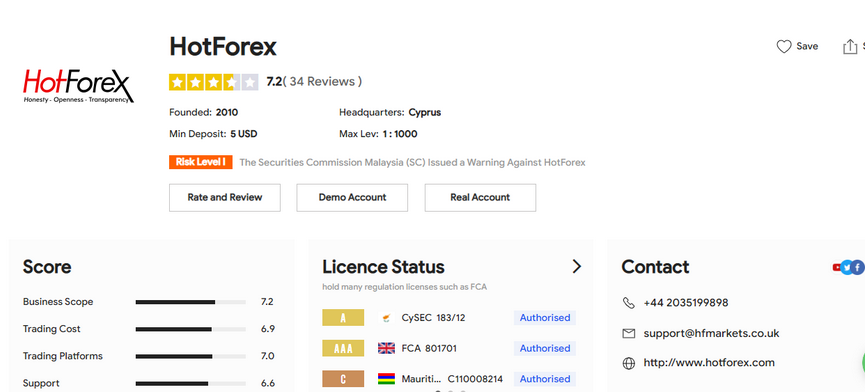
Task: Open the YouTube icon in Contact
Action: [x=837, y=268]
